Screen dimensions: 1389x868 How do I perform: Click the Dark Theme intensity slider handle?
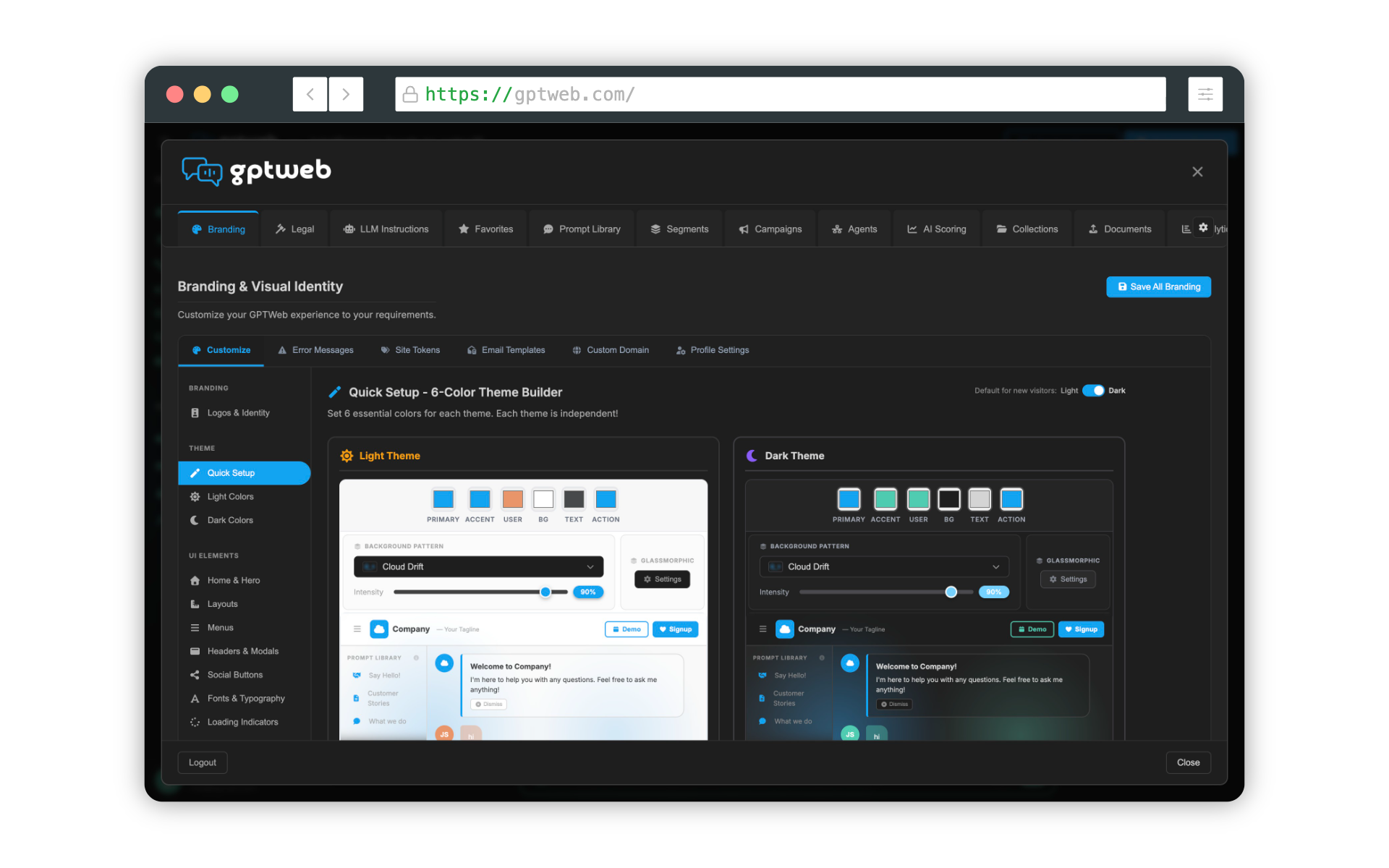951,592
